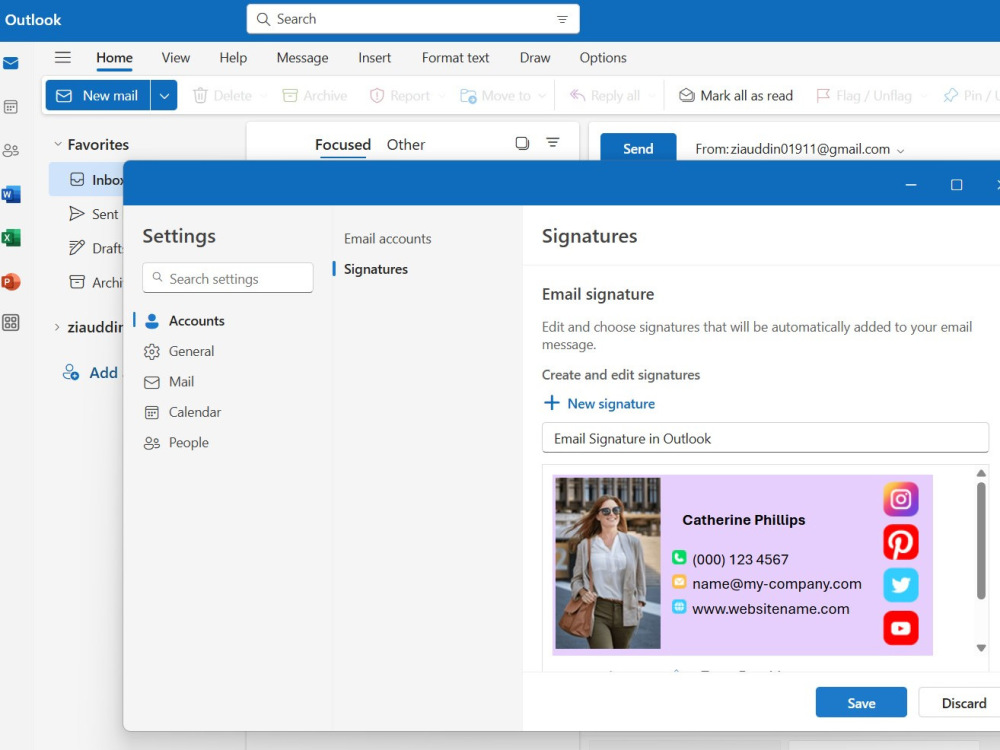Click the select messages icon beside Other tab

click(x=522, y=143)
